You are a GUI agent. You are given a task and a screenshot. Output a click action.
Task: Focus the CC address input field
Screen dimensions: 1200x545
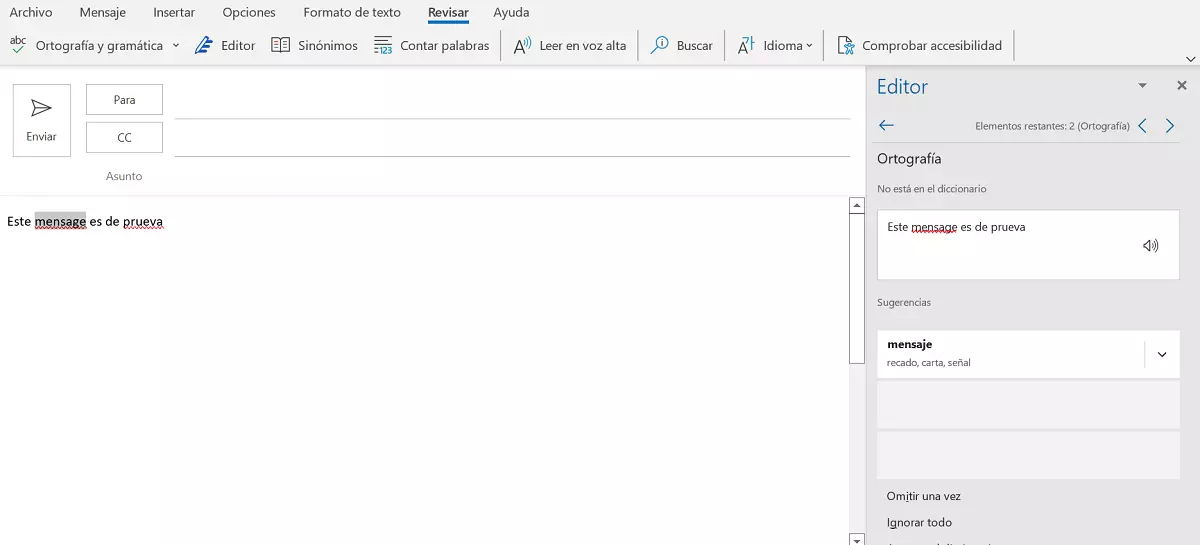[512, 139]
